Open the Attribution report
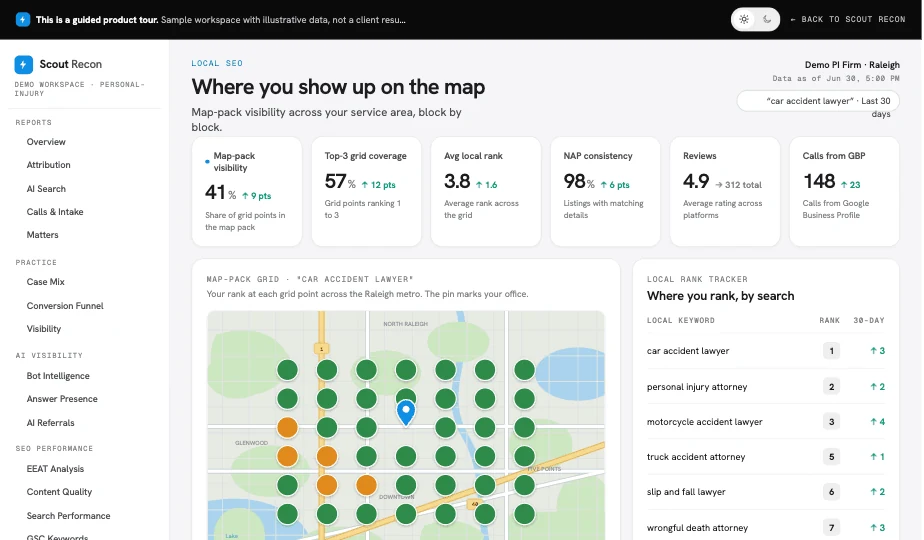The height and width of the screenshot is (540, 924). tap(48, 165)
